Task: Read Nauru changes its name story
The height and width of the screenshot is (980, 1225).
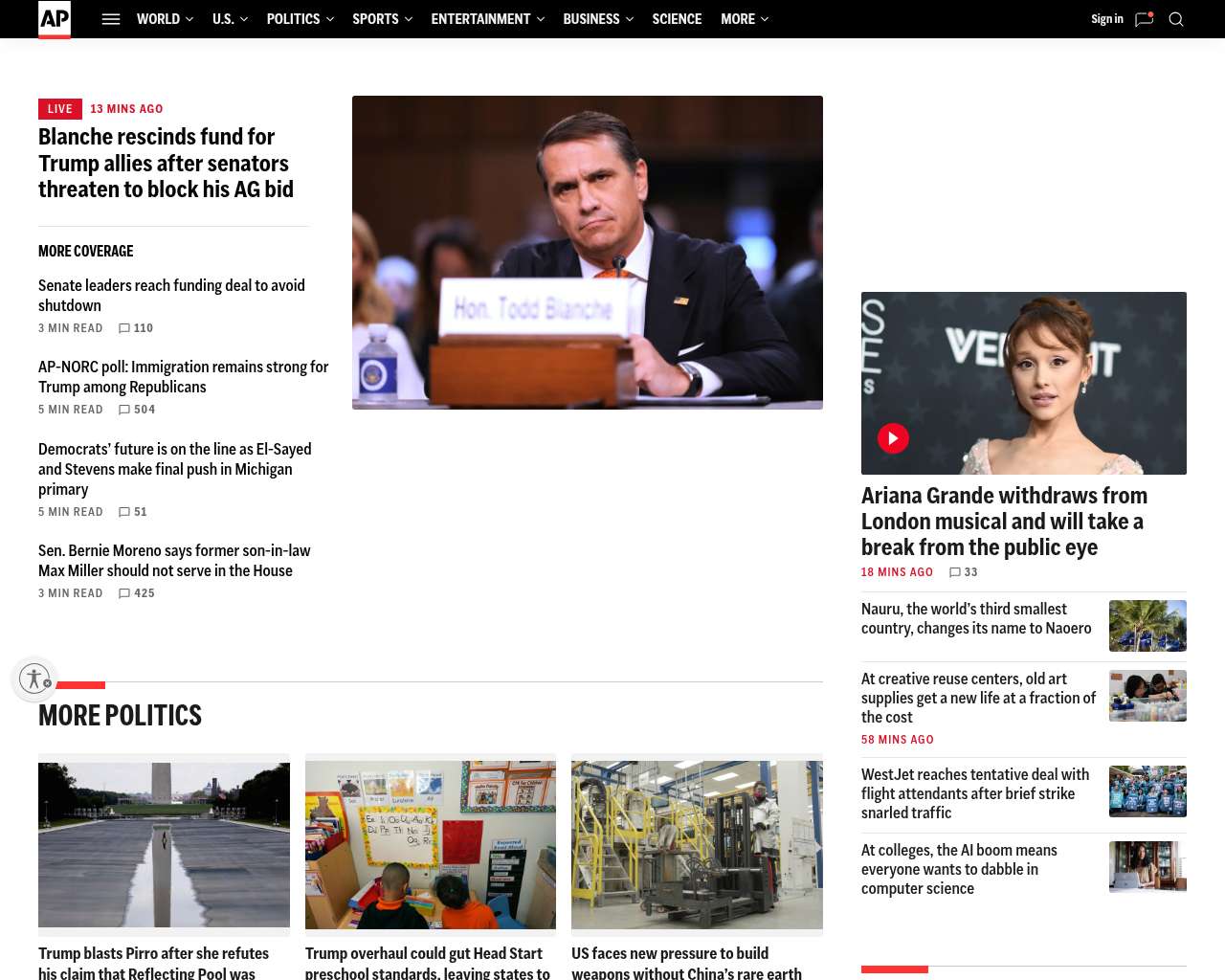Action: click(976, 618)
